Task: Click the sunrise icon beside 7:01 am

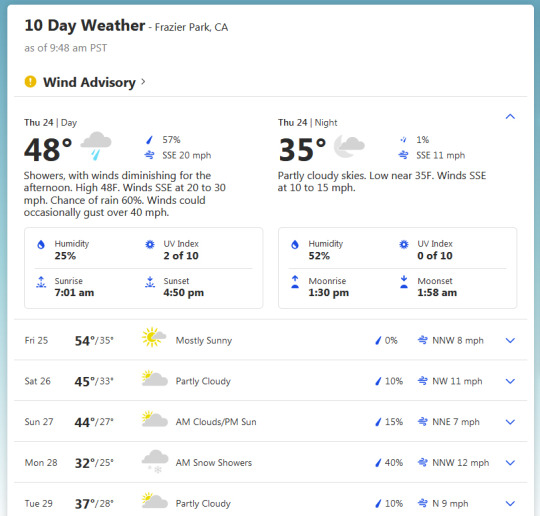Action: (41, 282)
